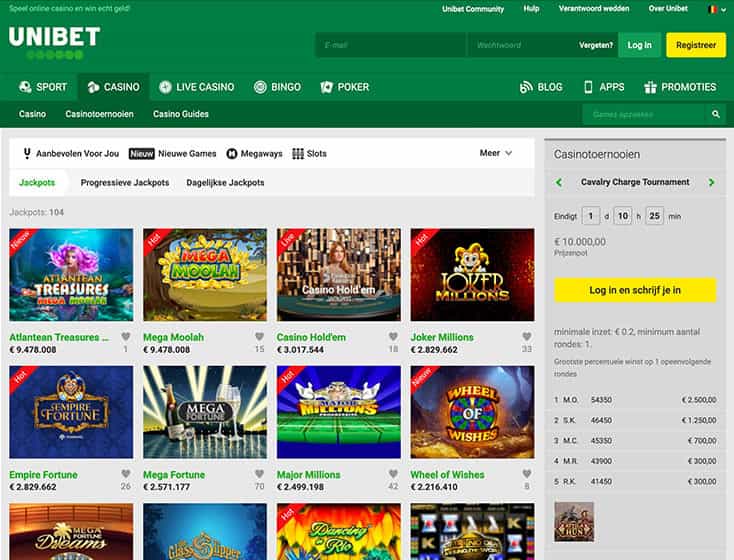The image size is (734, 560).
Task: Open Atlantean Treasures game thumbnail
Action: pyautogui.click(x=71, y=275)
